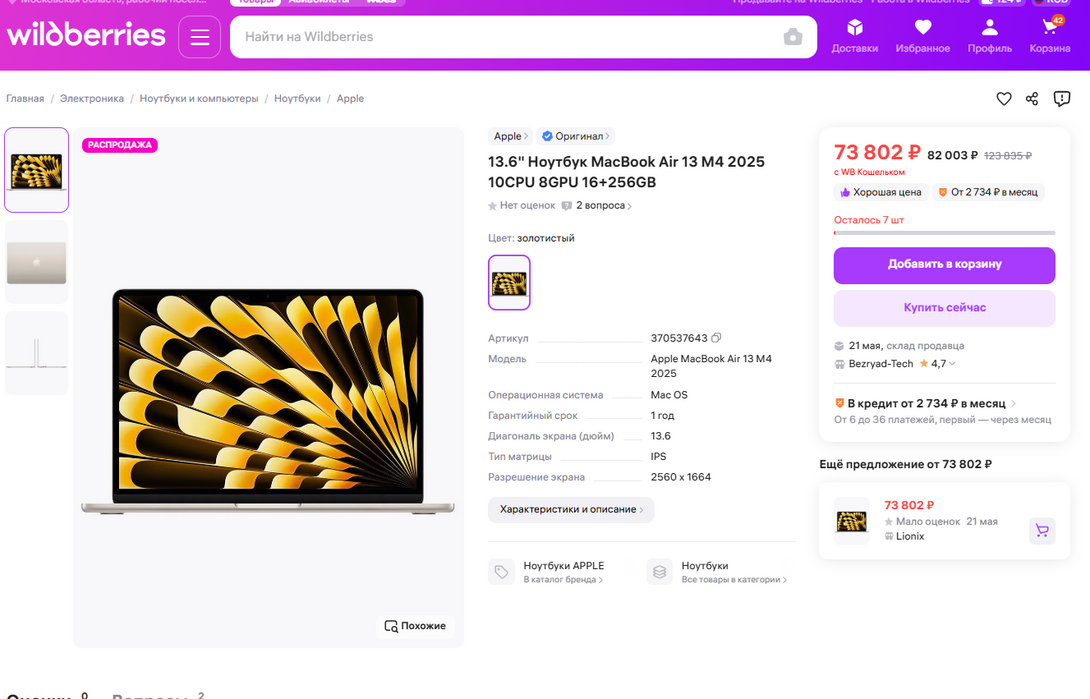This screenshot has width=1090, height=699.
Task: Go to Электроника breadcrumb
Action: click(92, 99)
